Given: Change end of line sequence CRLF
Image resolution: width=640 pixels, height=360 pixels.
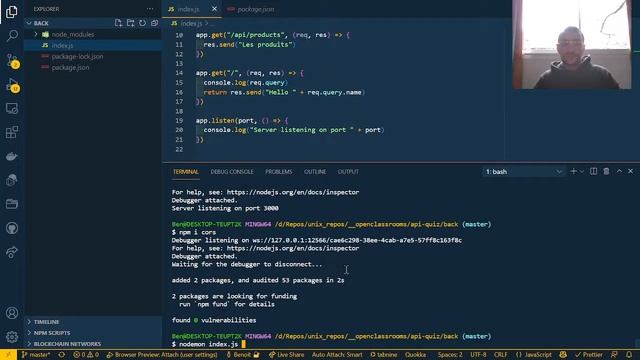Looking at the screenshot, I should point(500,355).
